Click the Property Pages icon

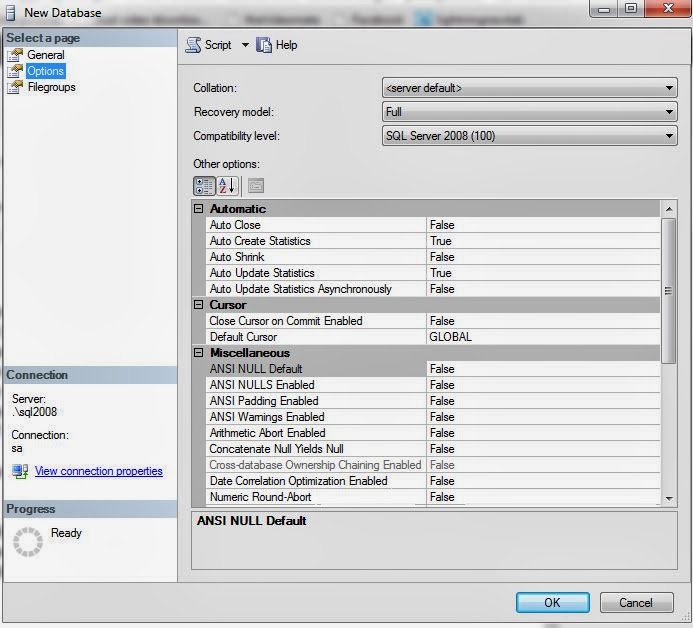coord(255,186)
